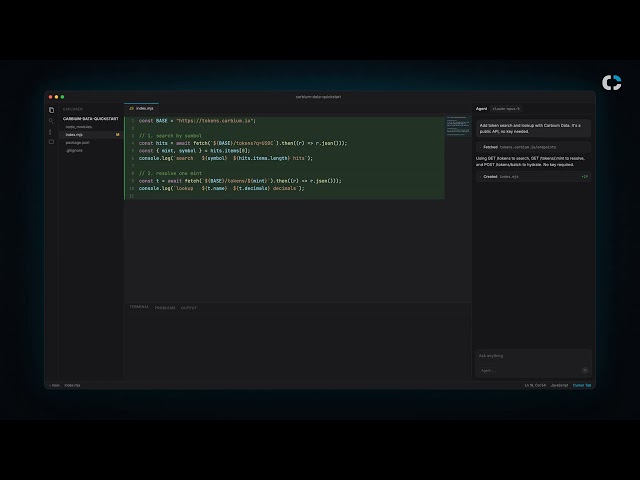
Task: Click the 'const t = await fetch' line
Action: tap(240, 181)
